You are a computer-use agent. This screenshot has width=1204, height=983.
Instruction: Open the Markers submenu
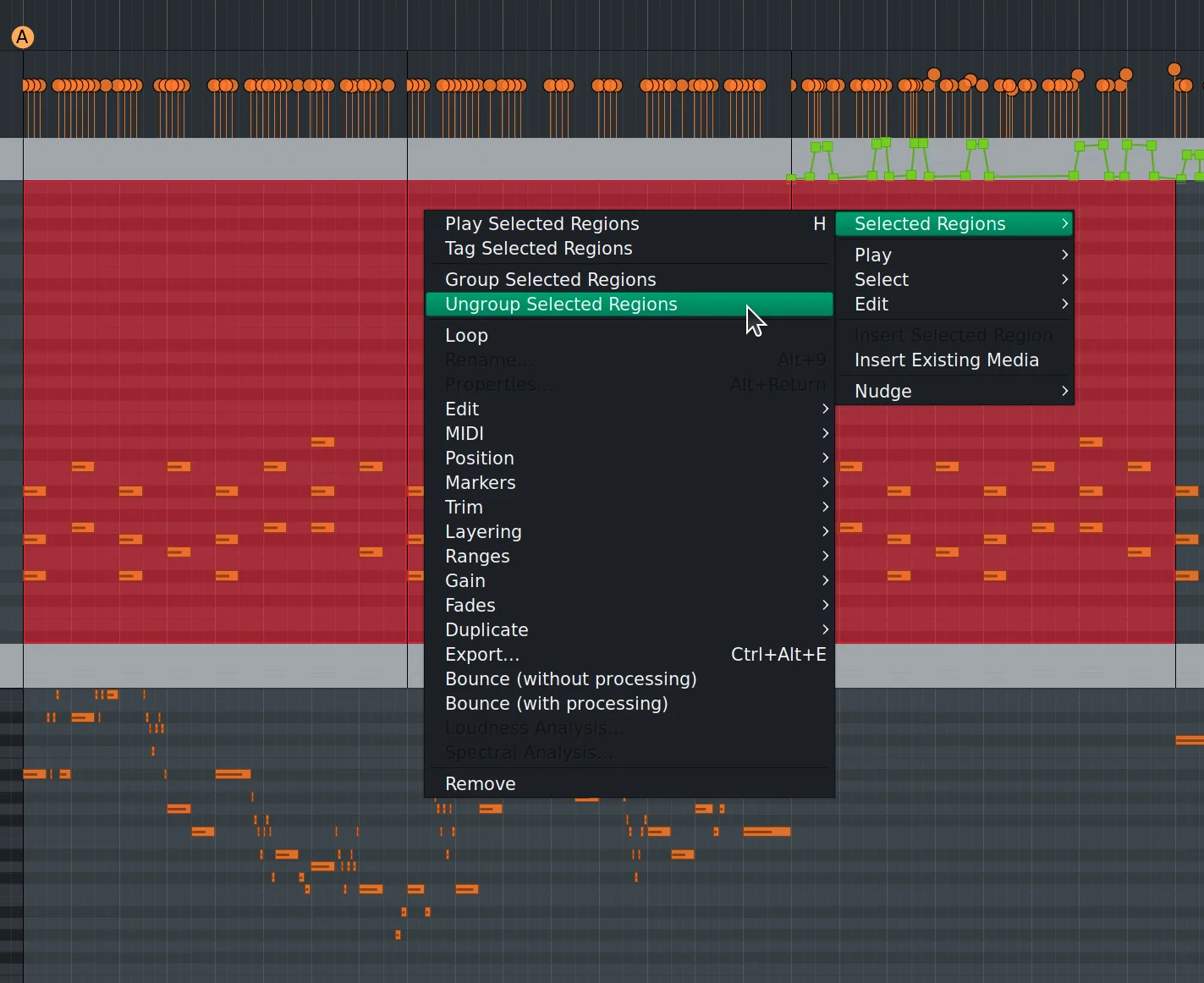tap(629, 482)
